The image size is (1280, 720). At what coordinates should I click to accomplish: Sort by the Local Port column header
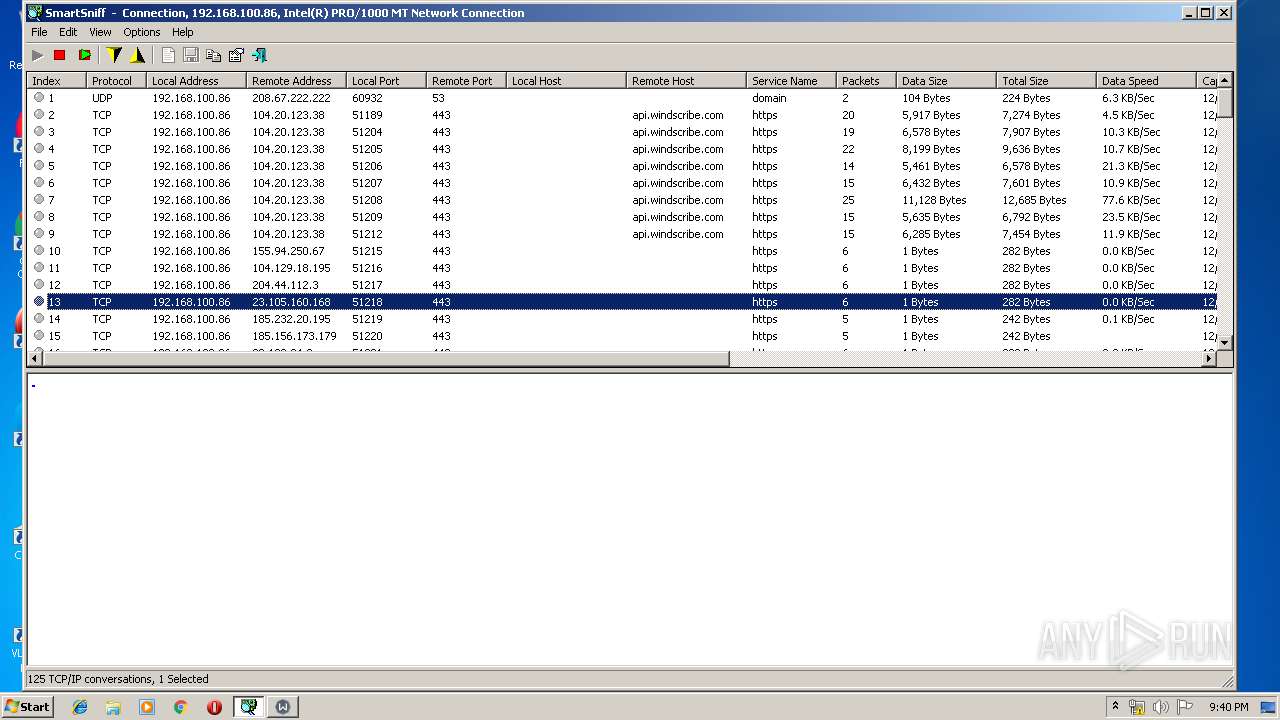pyautogui.click(x=386, y=81)
